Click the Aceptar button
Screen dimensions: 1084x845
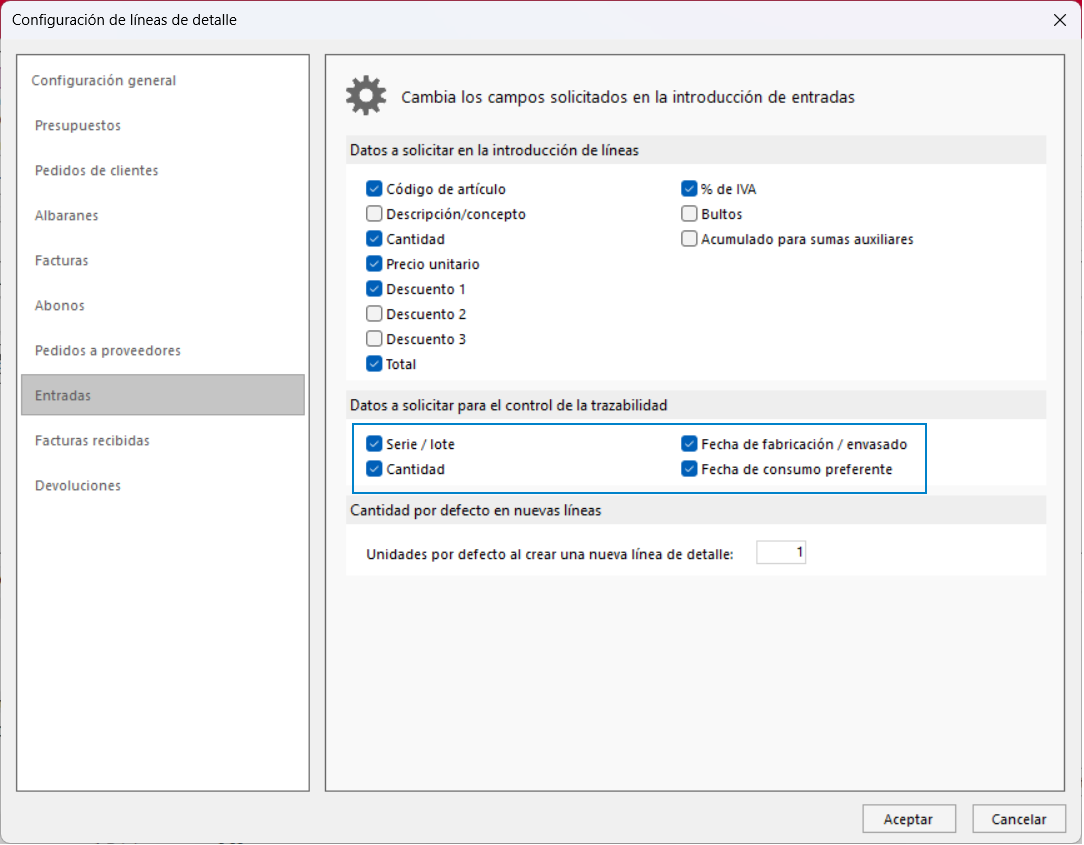pos(908,819)
